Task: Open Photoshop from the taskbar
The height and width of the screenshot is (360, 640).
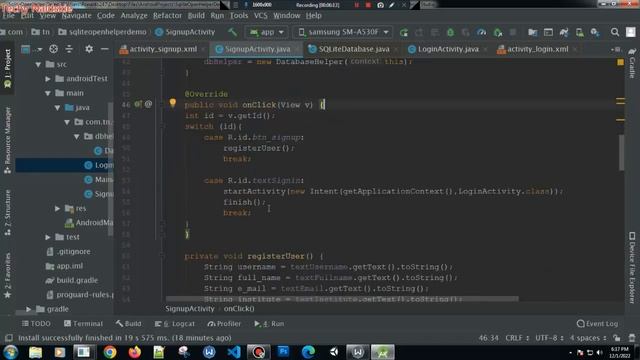Action: coord(283,352)
